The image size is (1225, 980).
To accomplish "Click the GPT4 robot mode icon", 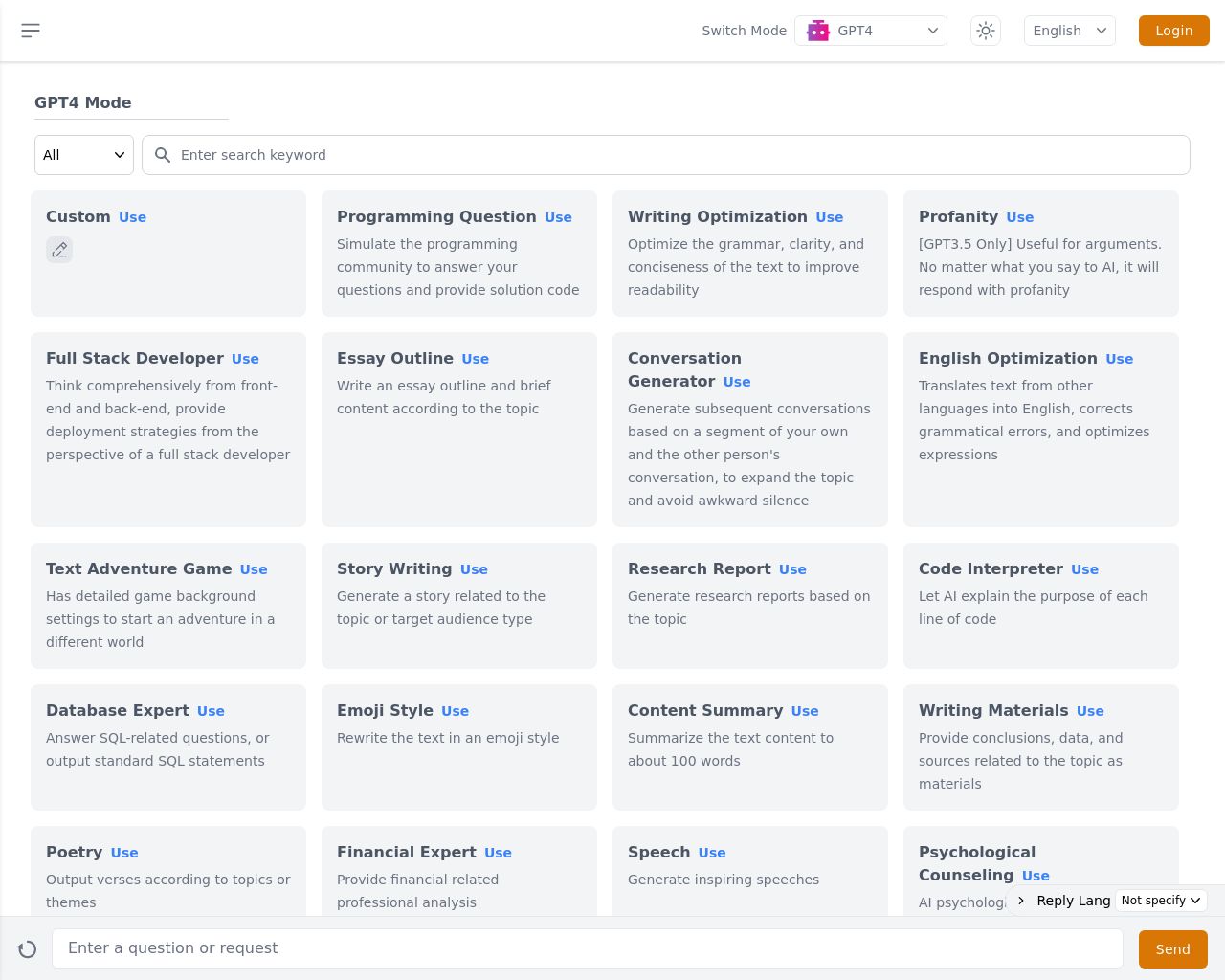I will 818,31.
